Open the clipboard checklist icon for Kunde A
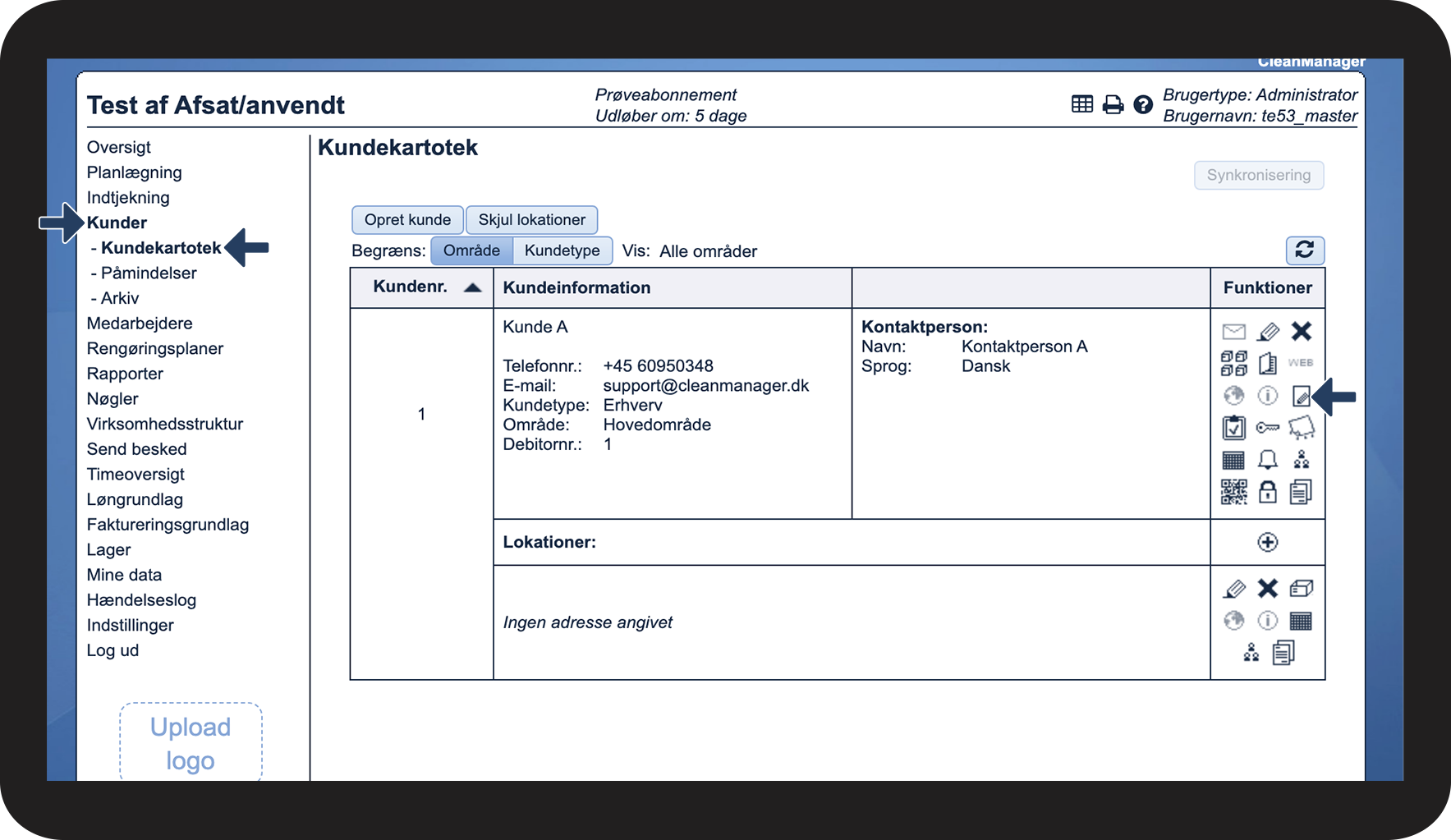 pos(1233,428)
